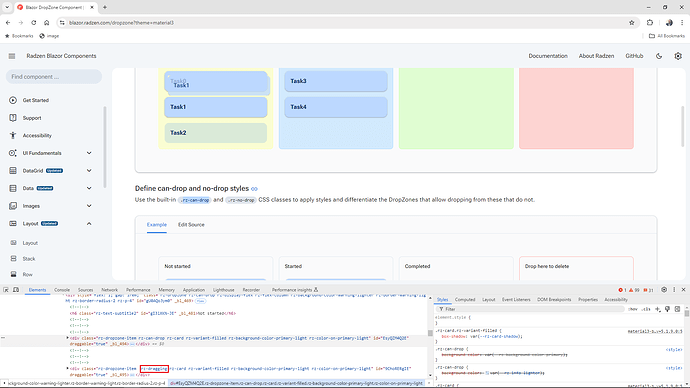Click the warnings count indicator in DevTools
690x388 pixels.
634,290
